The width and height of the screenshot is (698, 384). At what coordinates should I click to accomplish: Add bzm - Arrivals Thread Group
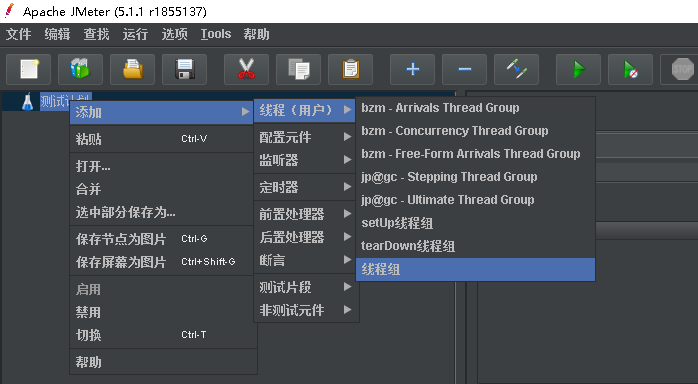tap(475, 108)
